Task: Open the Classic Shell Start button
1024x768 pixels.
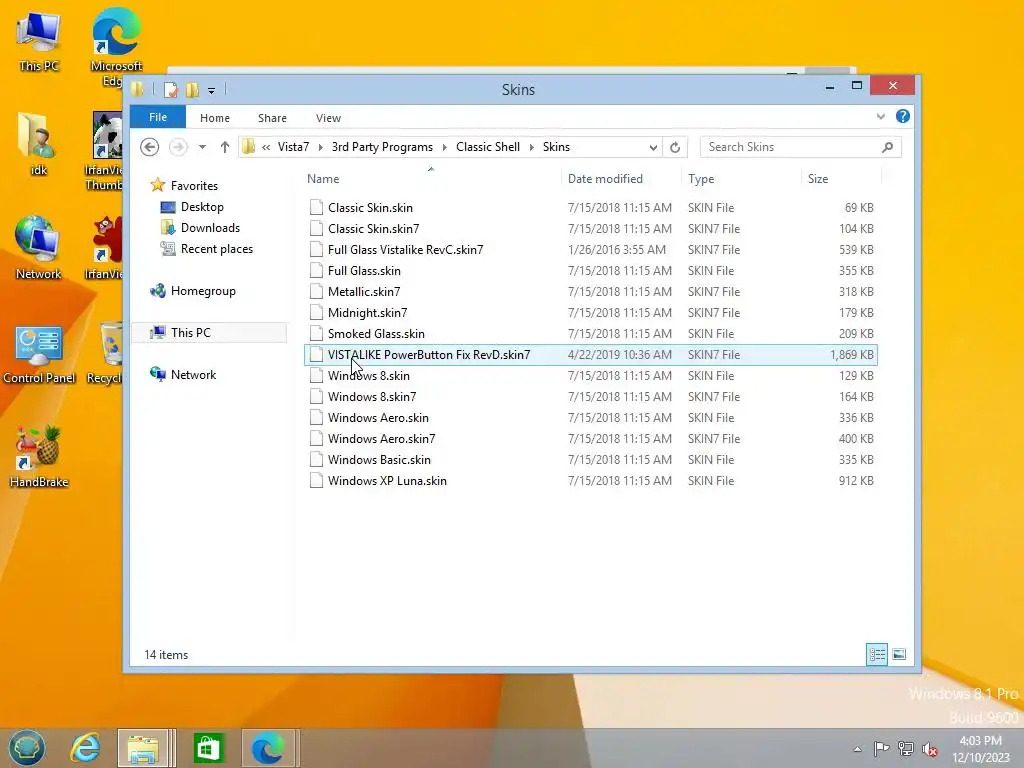Action: click(27, 748)
